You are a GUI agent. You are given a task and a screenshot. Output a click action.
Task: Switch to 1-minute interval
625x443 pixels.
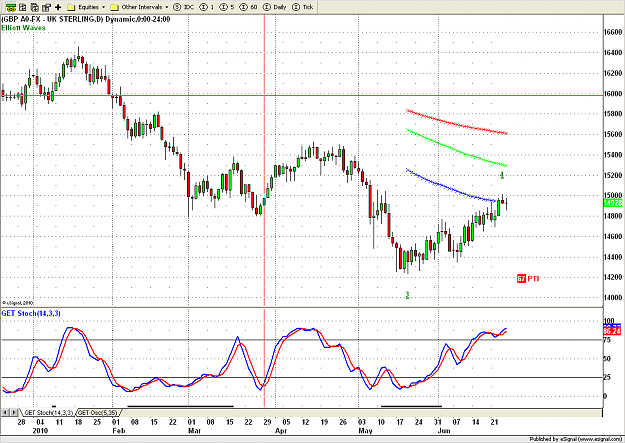207,7
